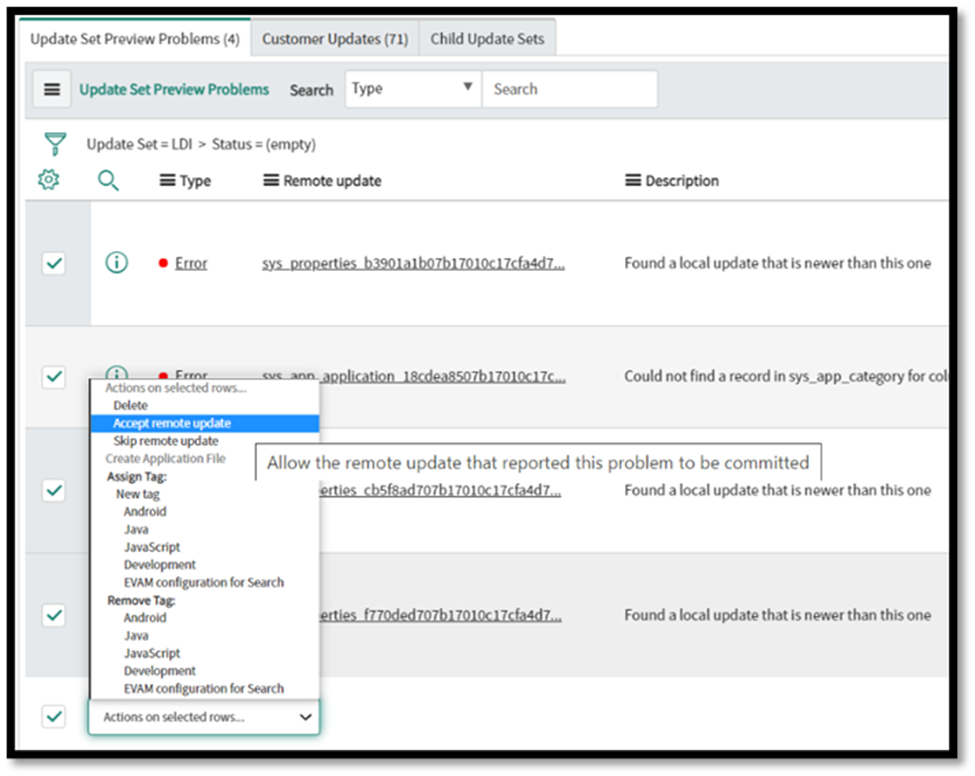The image size is (975, 776).
Task: Switch to the Customer Updates (71) tab
Action: (x=334, y=39)
